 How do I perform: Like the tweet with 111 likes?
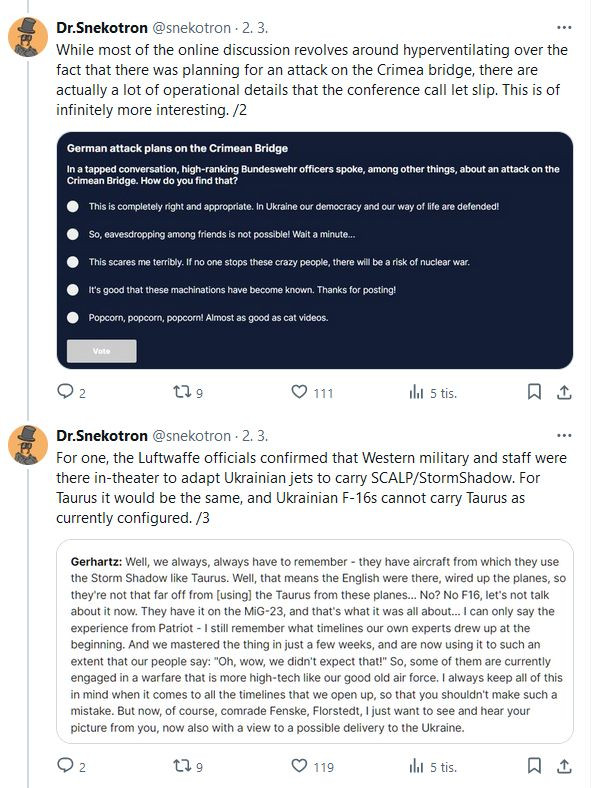(x=299, y=391)
